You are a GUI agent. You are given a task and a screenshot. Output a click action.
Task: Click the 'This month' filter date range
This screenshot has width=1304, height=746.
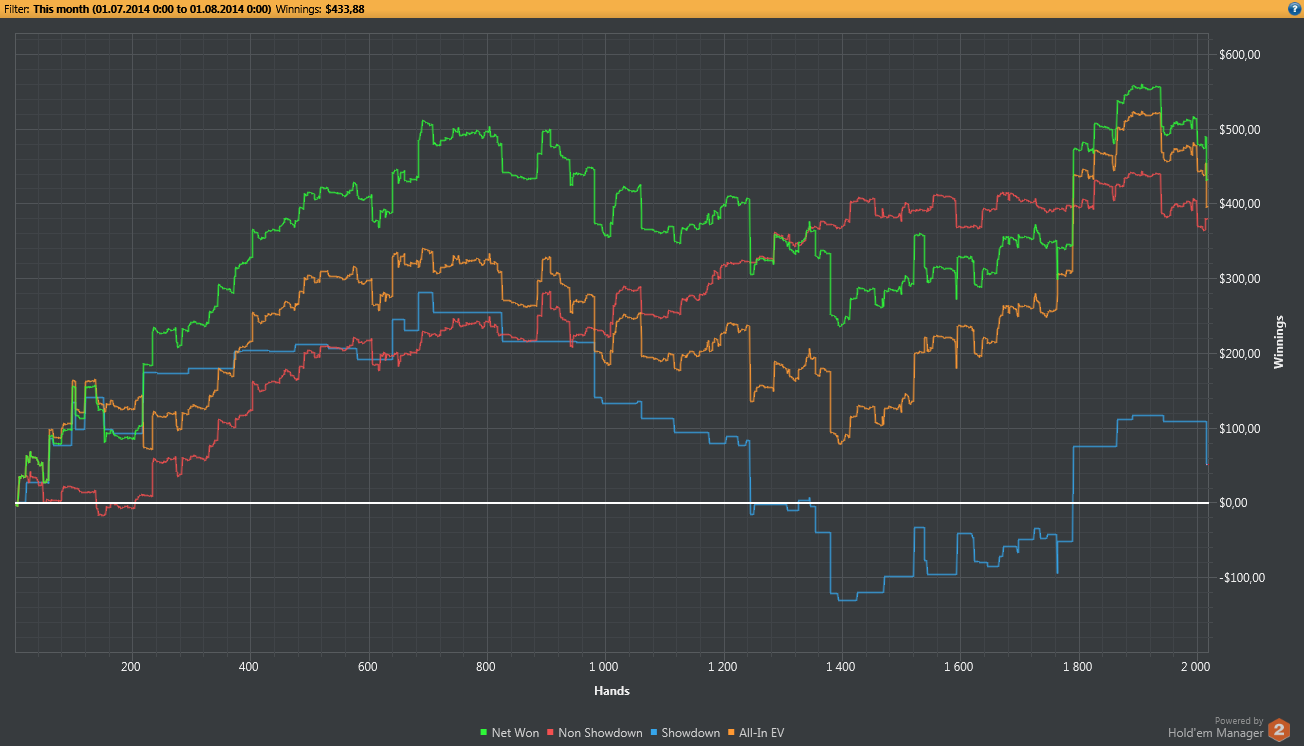tap(152, 8)
